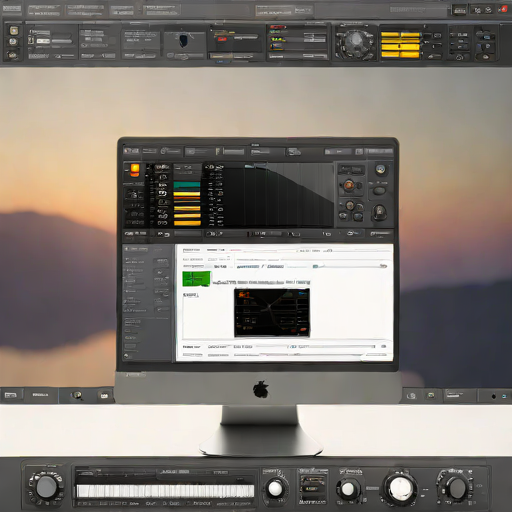Click the dark screenshot preview inside the white panel

click(272, 312)
